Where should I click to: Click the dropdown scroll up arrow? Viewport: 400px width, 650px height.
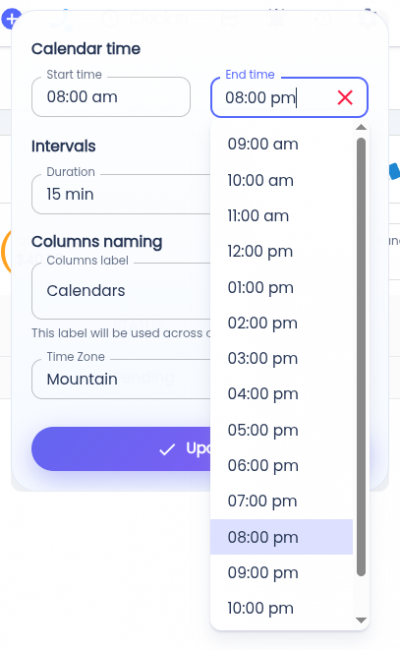361,127
